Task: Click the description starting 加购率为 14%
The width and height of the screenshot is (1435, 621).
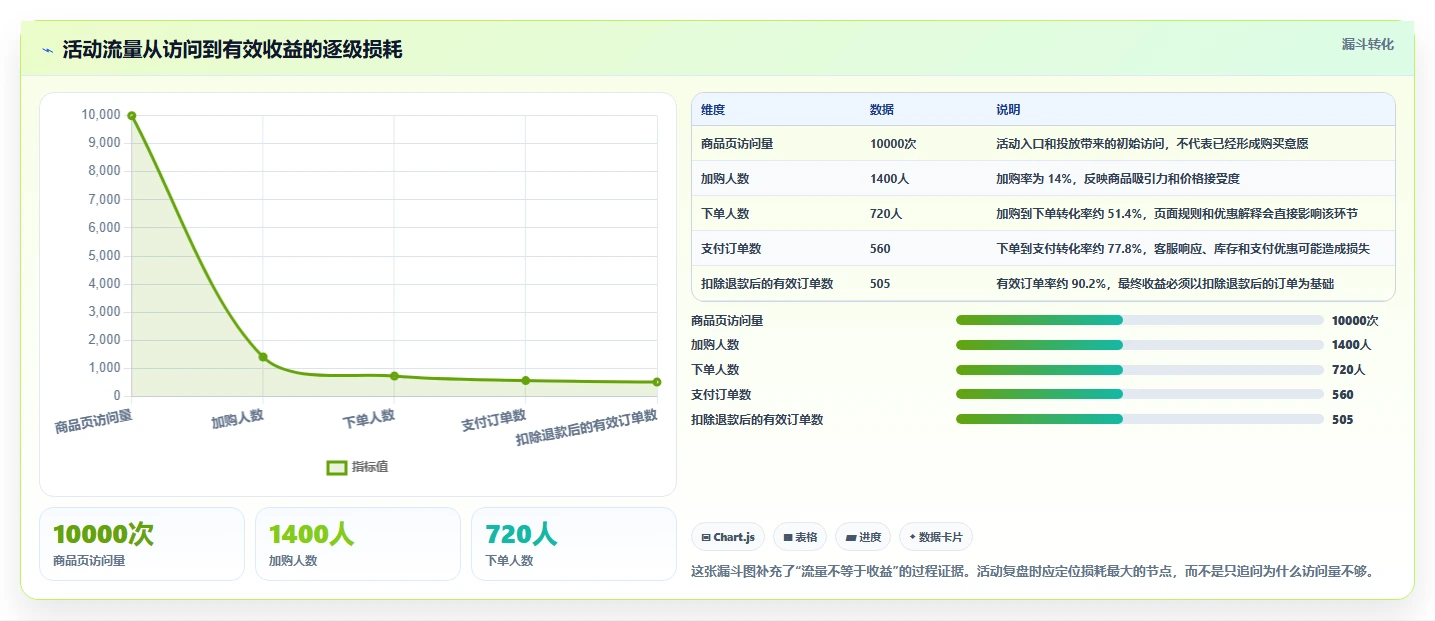Action: click(x=1120, y=179)
